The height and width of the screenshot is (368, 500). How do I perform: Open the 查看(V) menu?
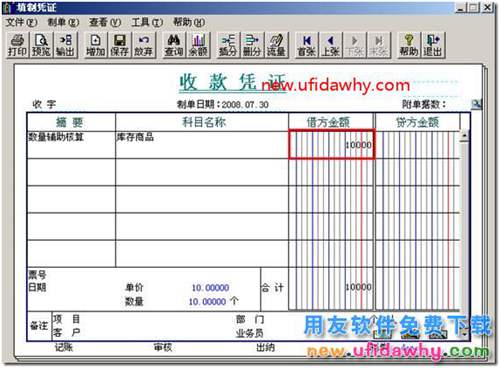coord(105,22)
